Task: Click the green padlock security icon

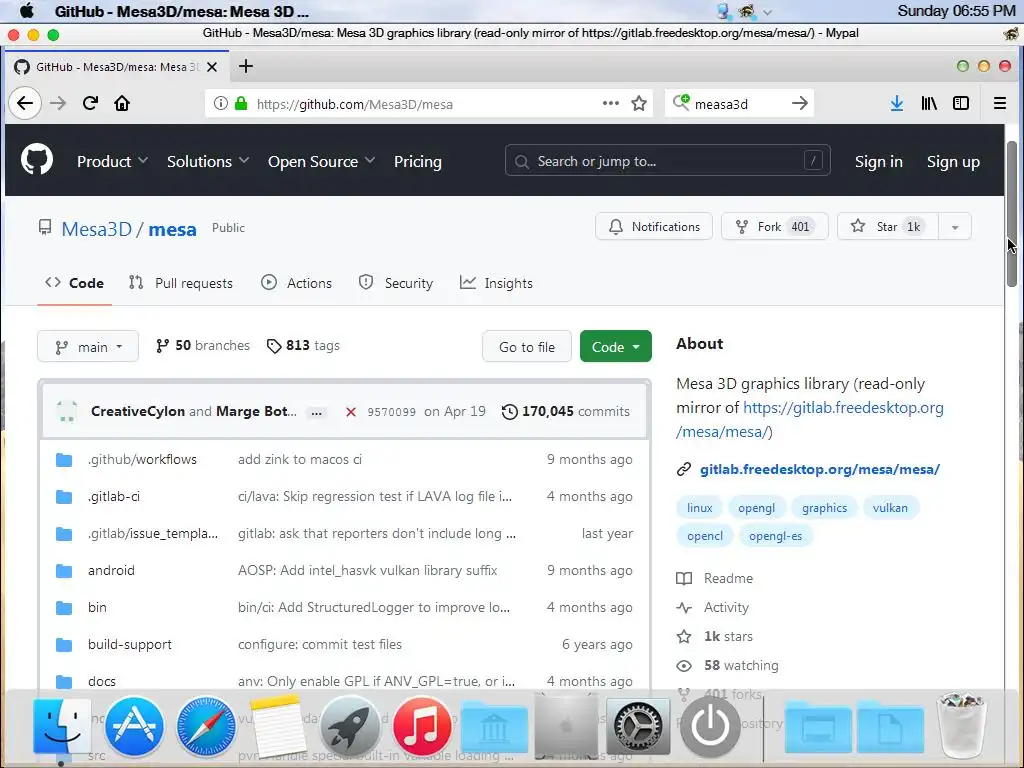Action: (241, 103)
